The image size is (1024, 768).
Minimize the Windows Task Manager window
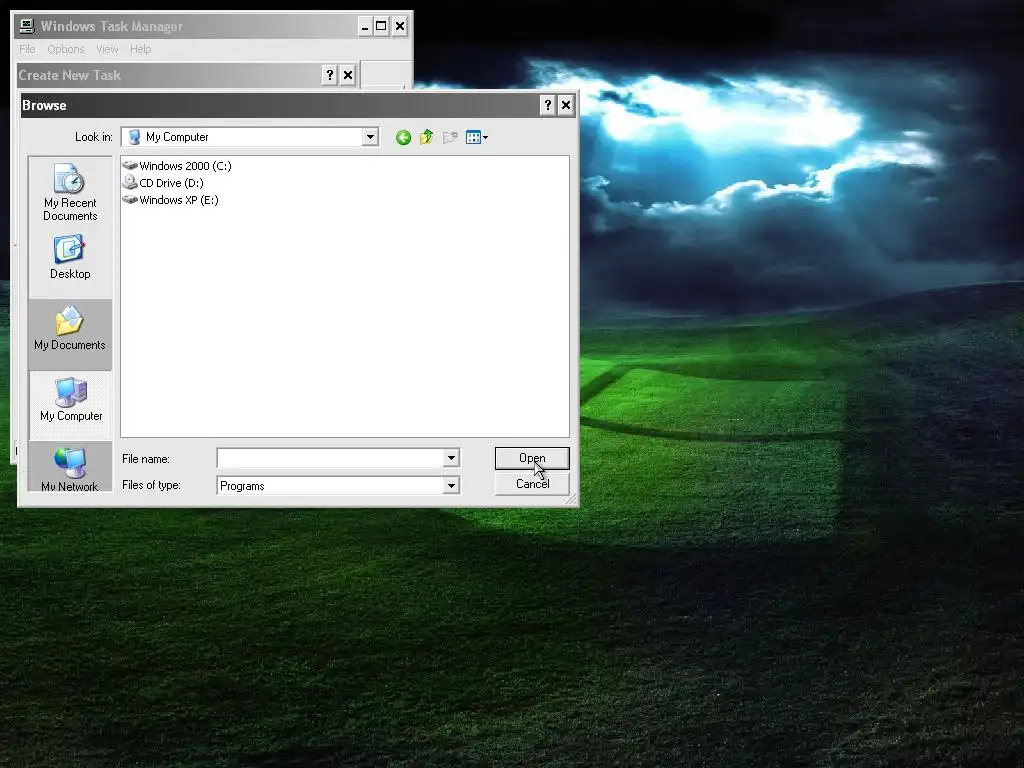[x=365, y=27]
